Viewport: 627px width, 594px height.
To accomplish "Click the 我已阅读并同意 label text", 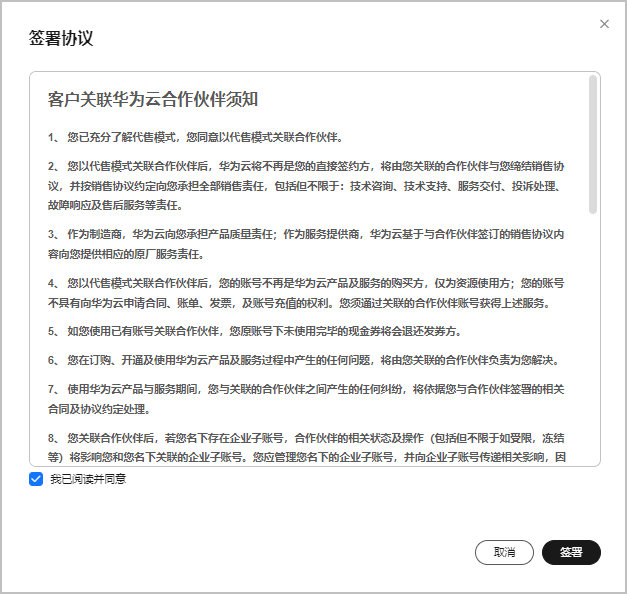I will point(88,479).
